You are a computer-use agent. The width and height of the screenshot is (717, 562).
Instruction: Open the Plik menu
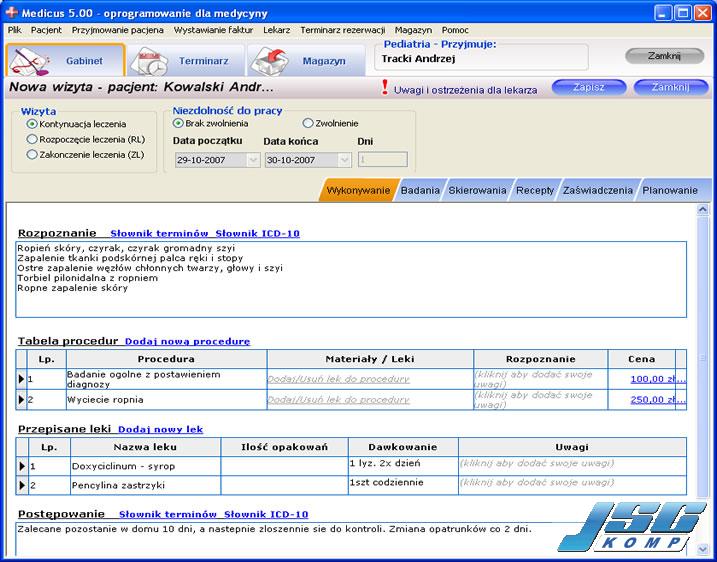[x=15, y=30]
